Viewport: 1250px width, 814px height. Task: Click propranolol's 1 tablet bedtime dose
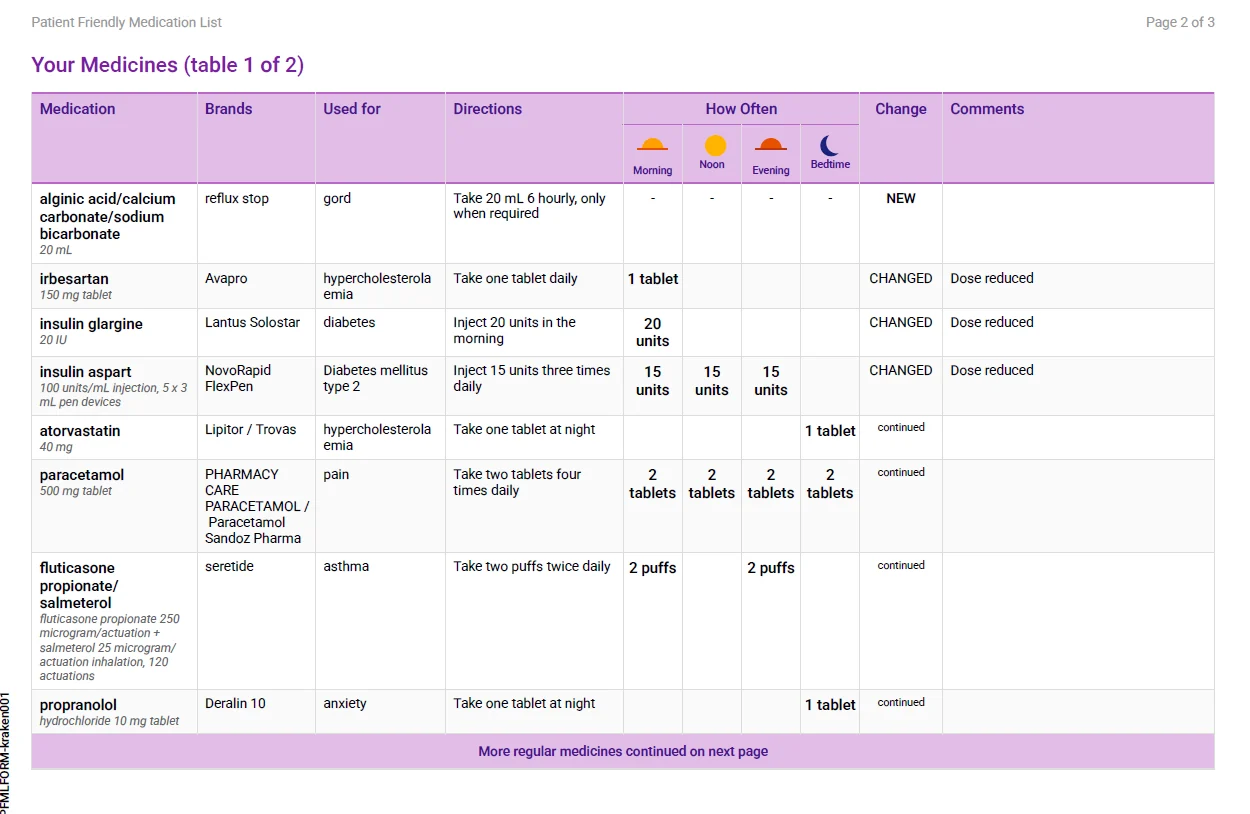pyautogui.click(x=830, y=705)
